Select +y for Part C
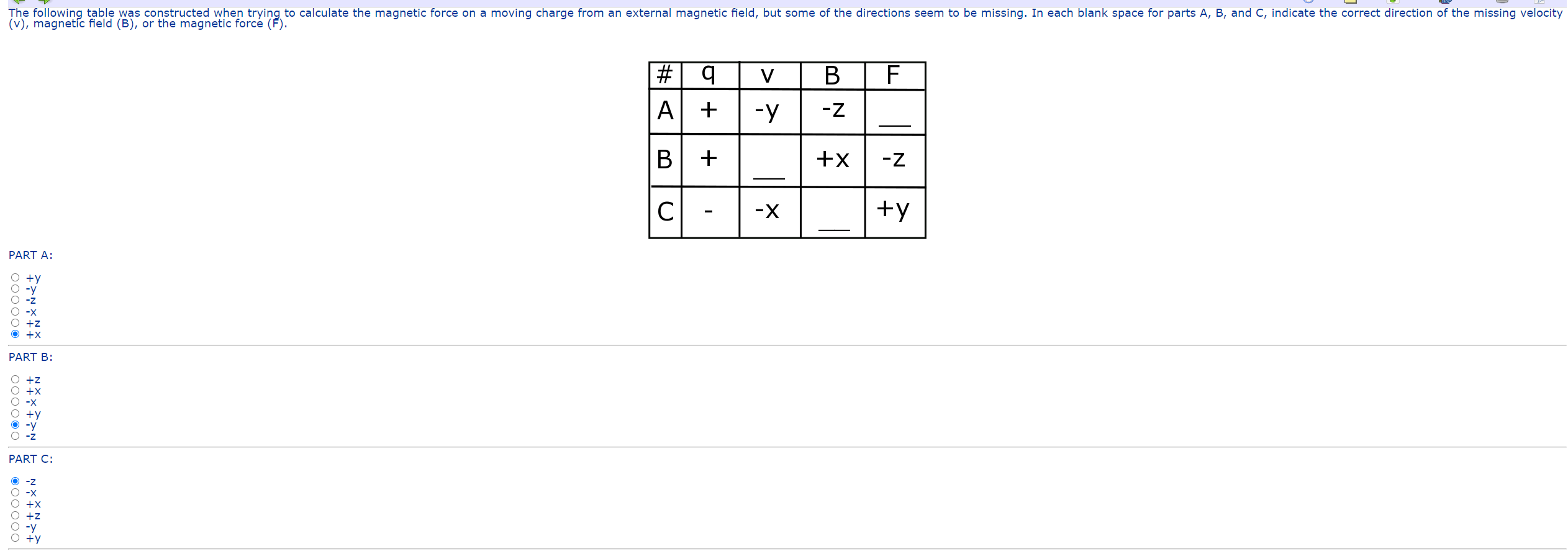Screen dimensions: 1568x556 pyautogui.click(x=14, y=537)
